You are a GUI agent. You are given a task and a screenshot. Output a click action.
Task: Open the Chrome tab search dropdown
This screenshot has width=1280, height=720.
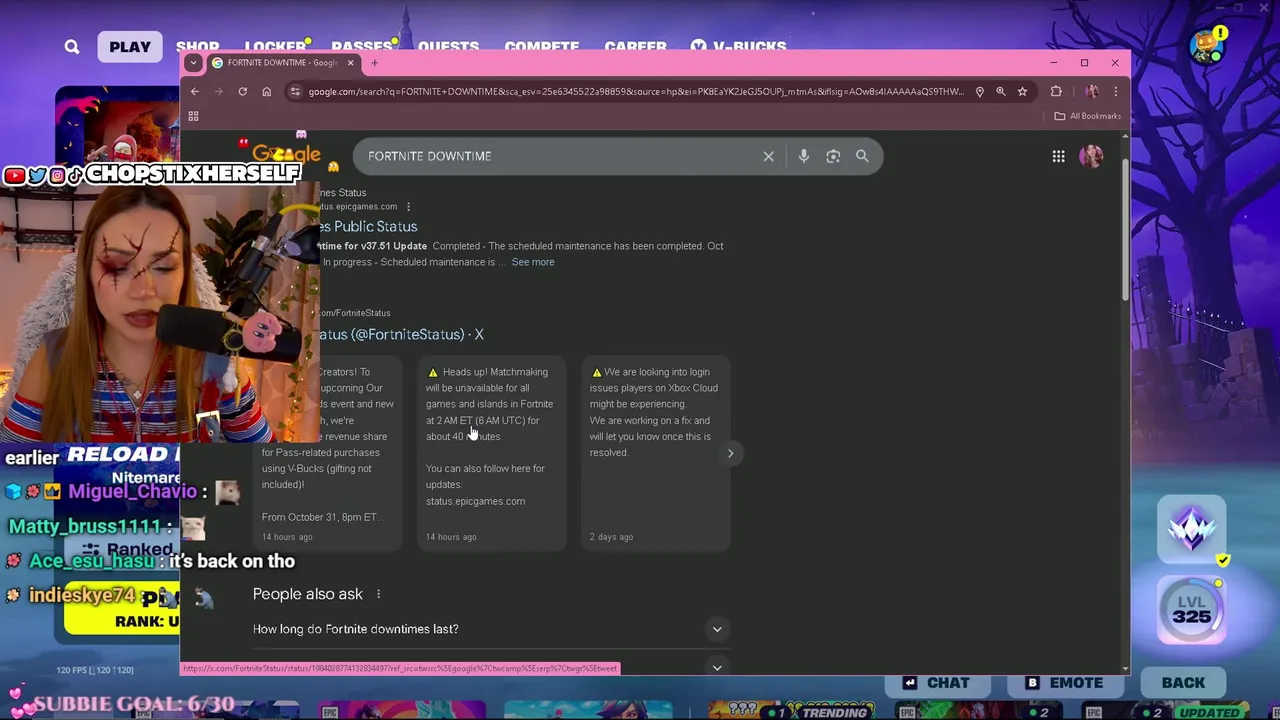pos(193,63)
